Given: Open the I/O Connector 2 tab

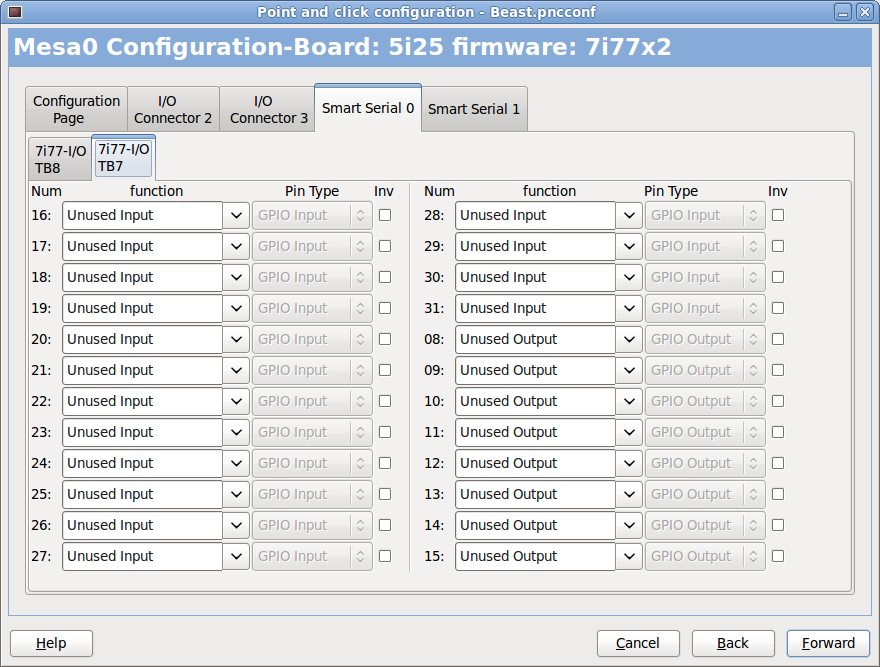Looking at the screenshot, I should click(x=173, y=109).
